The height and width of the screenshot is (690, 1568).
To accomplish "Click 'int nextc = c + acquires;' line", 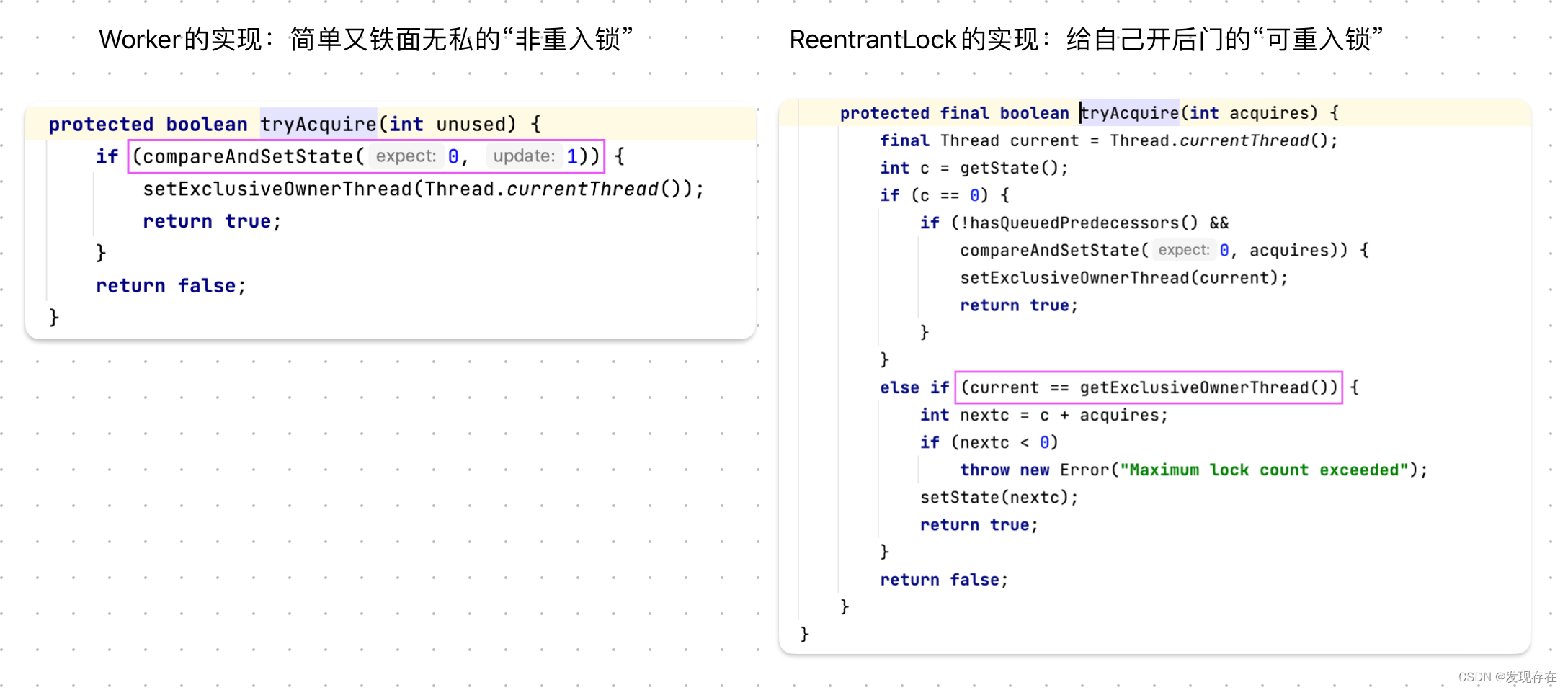I will [1044, 415].
